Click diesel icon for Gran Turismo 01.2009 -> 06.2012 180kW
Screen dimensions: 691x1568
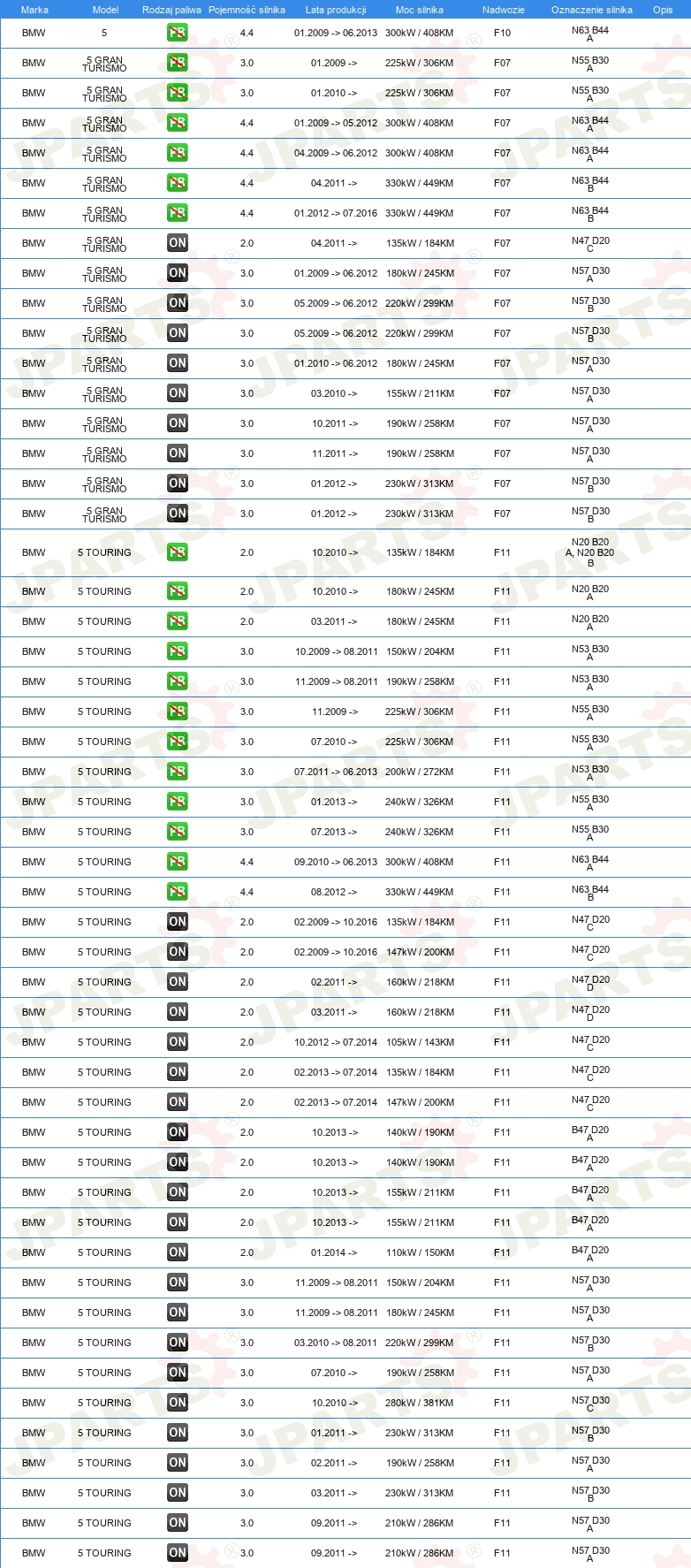pyautogui.click(x=177, y=273)
